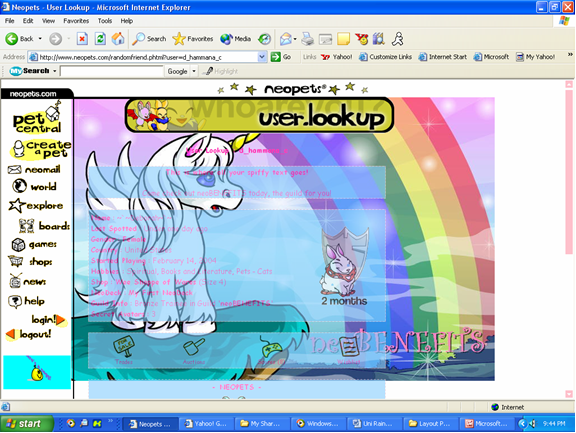Viewport: 576px width, 433px height.
Task: Open the MySearch dropdown arrow
Action: click(55, 71)
